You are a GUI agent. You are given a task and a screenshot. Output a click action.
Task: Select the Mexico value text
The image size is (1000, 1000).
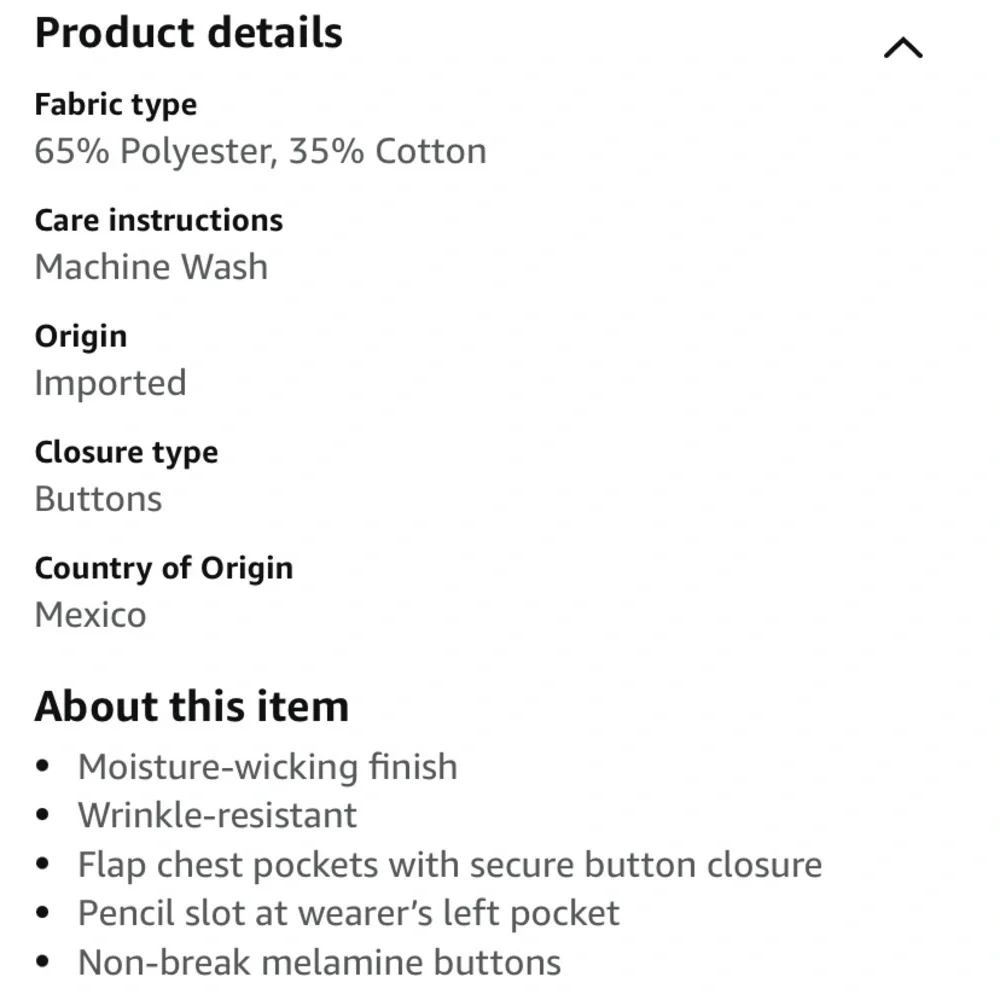pyautogui.click(x=90, y=615)
